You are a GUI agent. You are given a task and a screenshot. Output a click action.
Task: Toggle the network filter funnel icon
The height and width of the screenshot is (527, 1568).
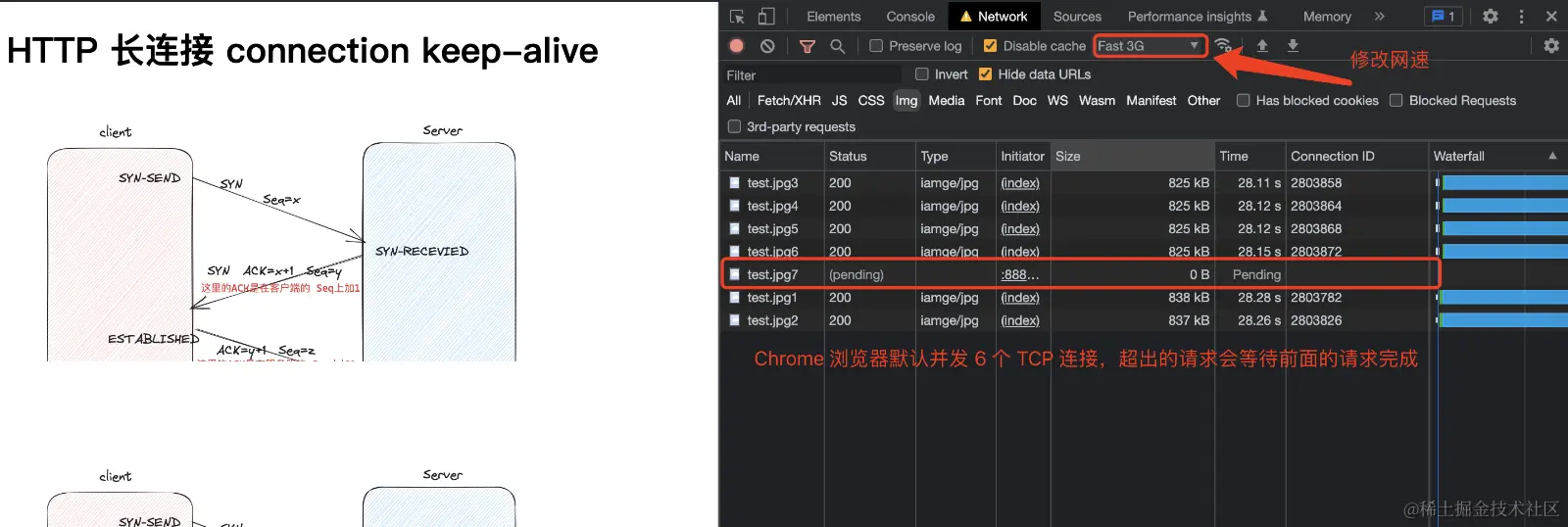[808, 46]
